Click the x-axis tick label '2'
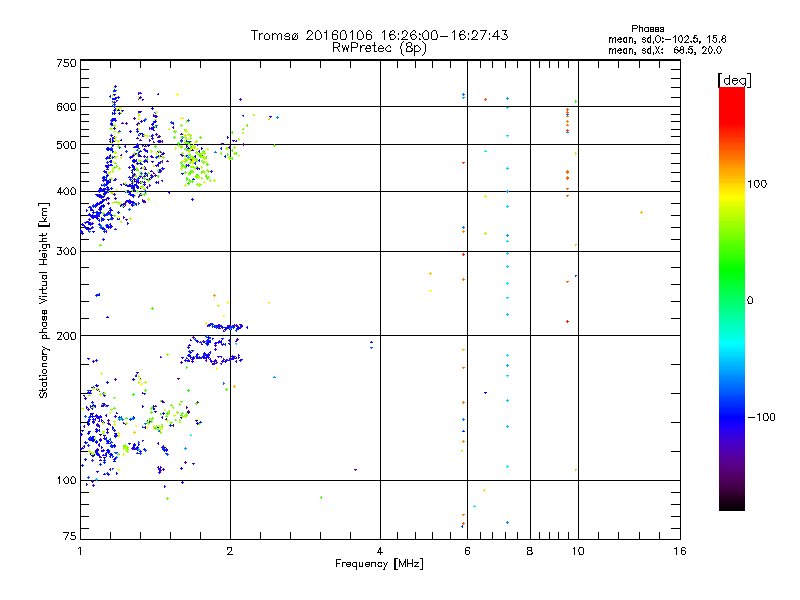Screen dimensions: 800x600 click(x=230, y=551)
